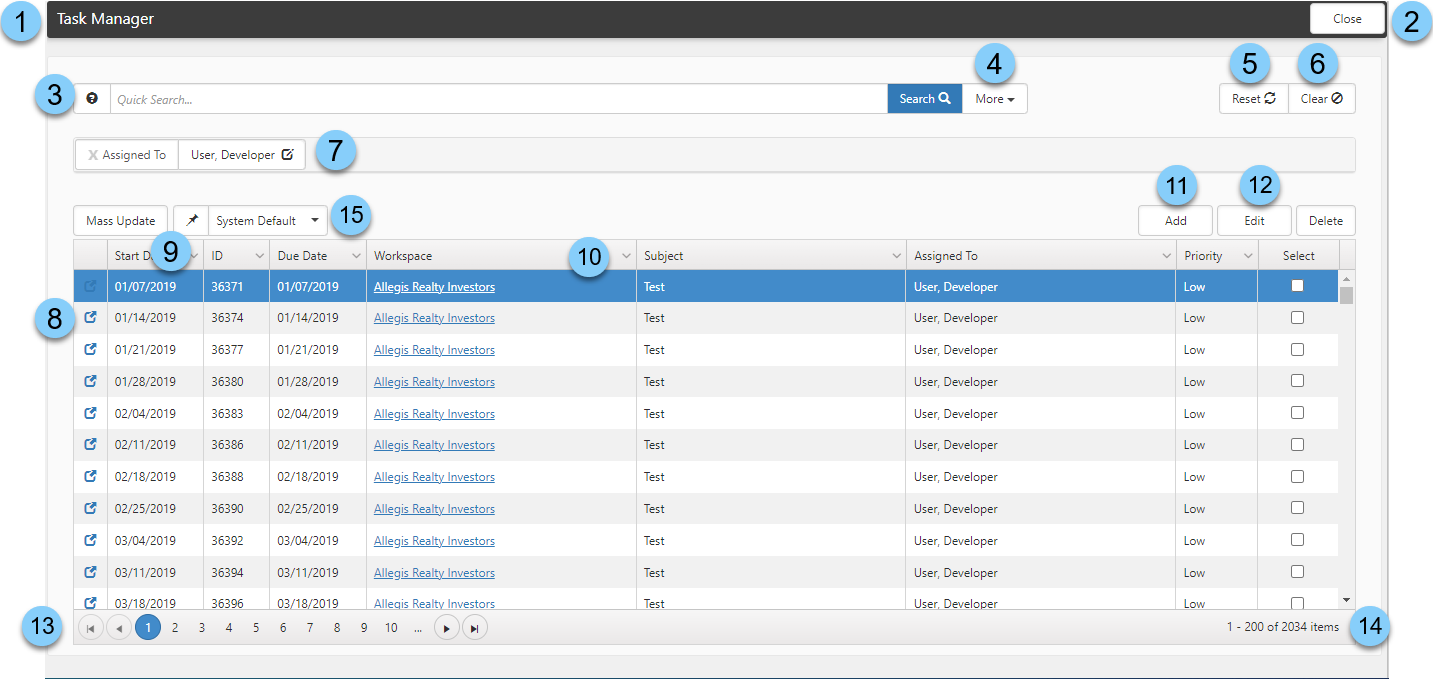Click the table's vertical scrollbar down arrow

tap(1346, 600)
